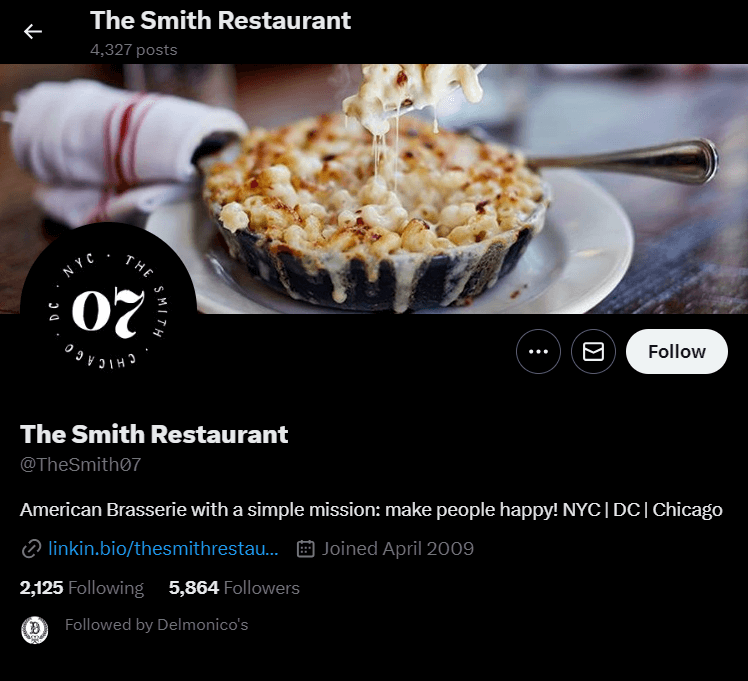Click the @TheSmith07 handle

[x=81, y=464]
